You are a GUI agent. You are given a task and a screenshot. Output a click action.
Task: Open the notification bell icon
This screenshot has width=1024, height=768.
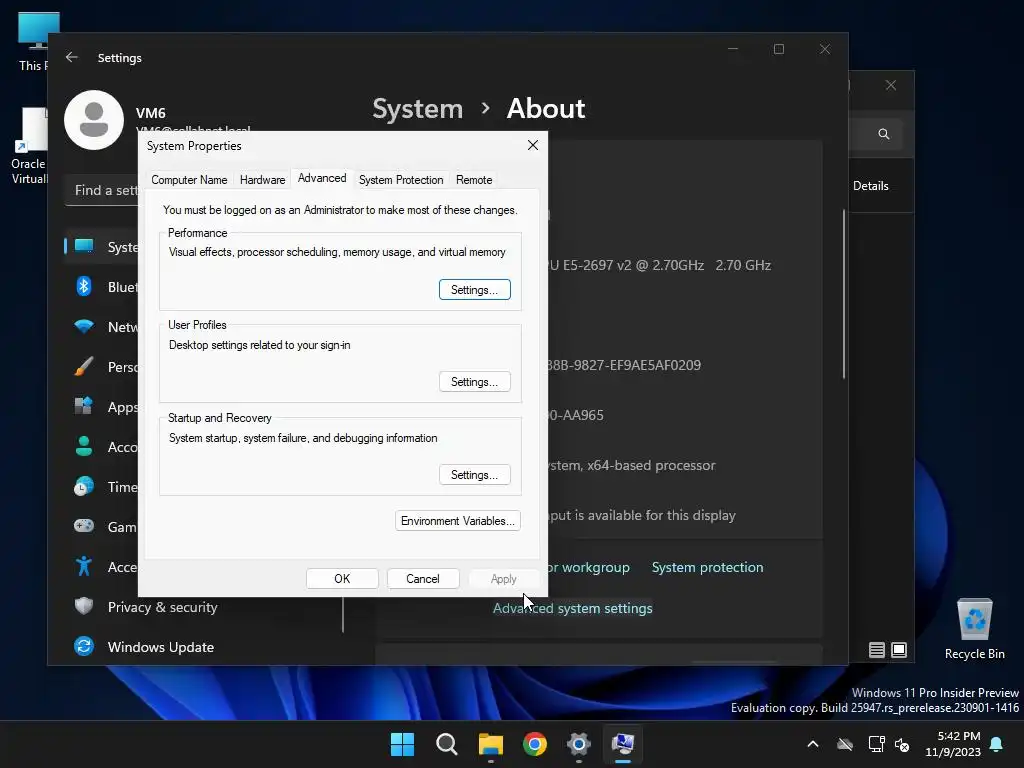[996, 744]
